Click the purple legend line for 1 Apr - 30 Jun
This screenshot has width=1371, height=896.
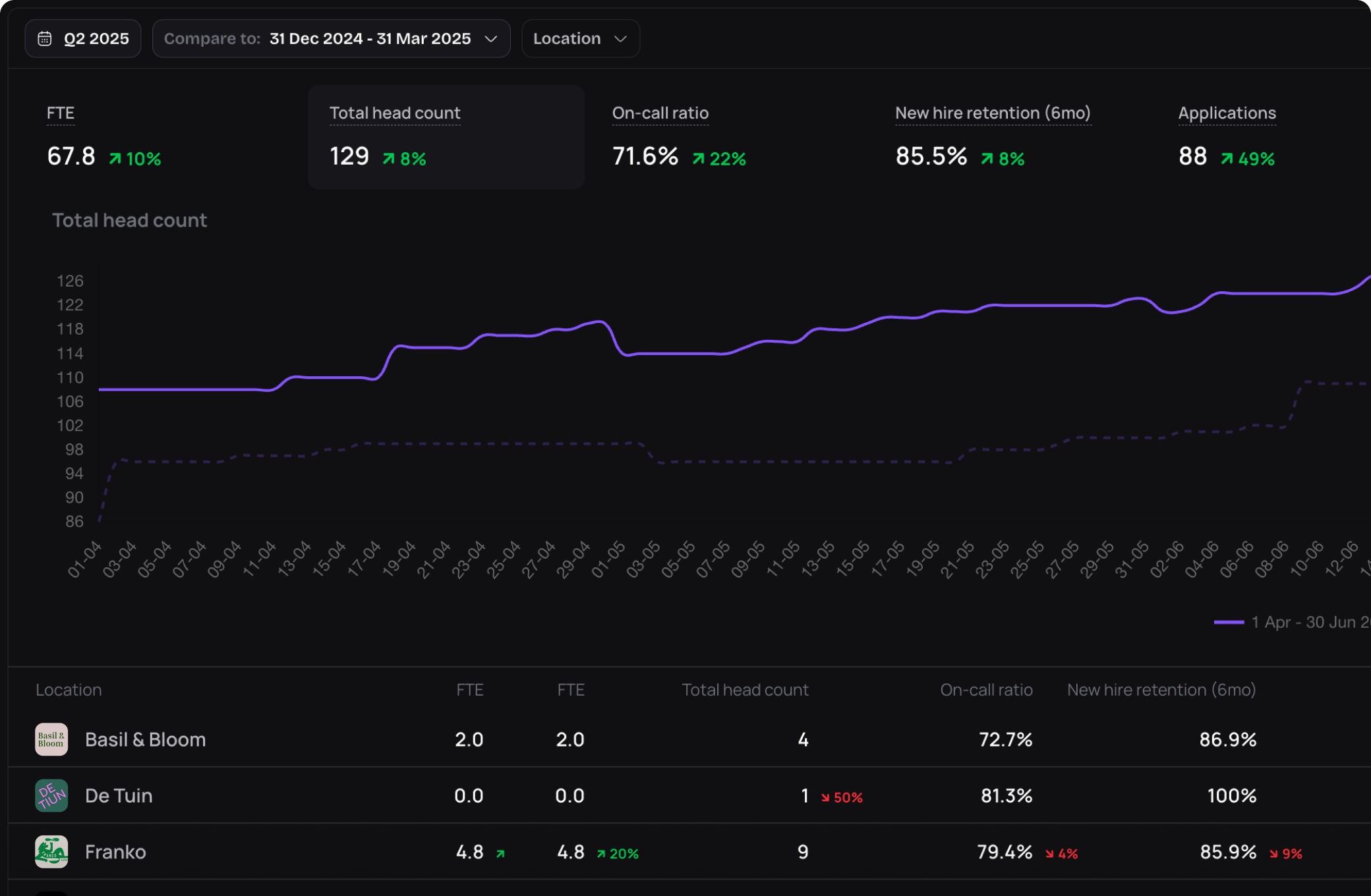point(1229,622)
